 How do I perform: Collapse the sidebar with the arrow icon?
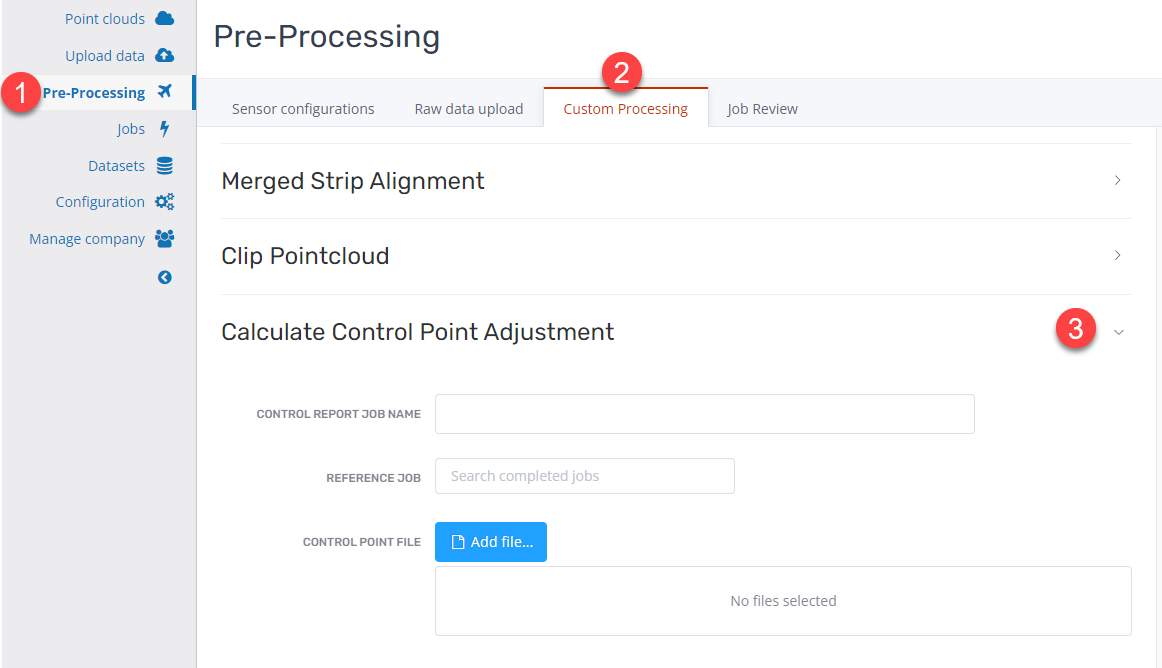pyautogui.click(x=164, y=277)
